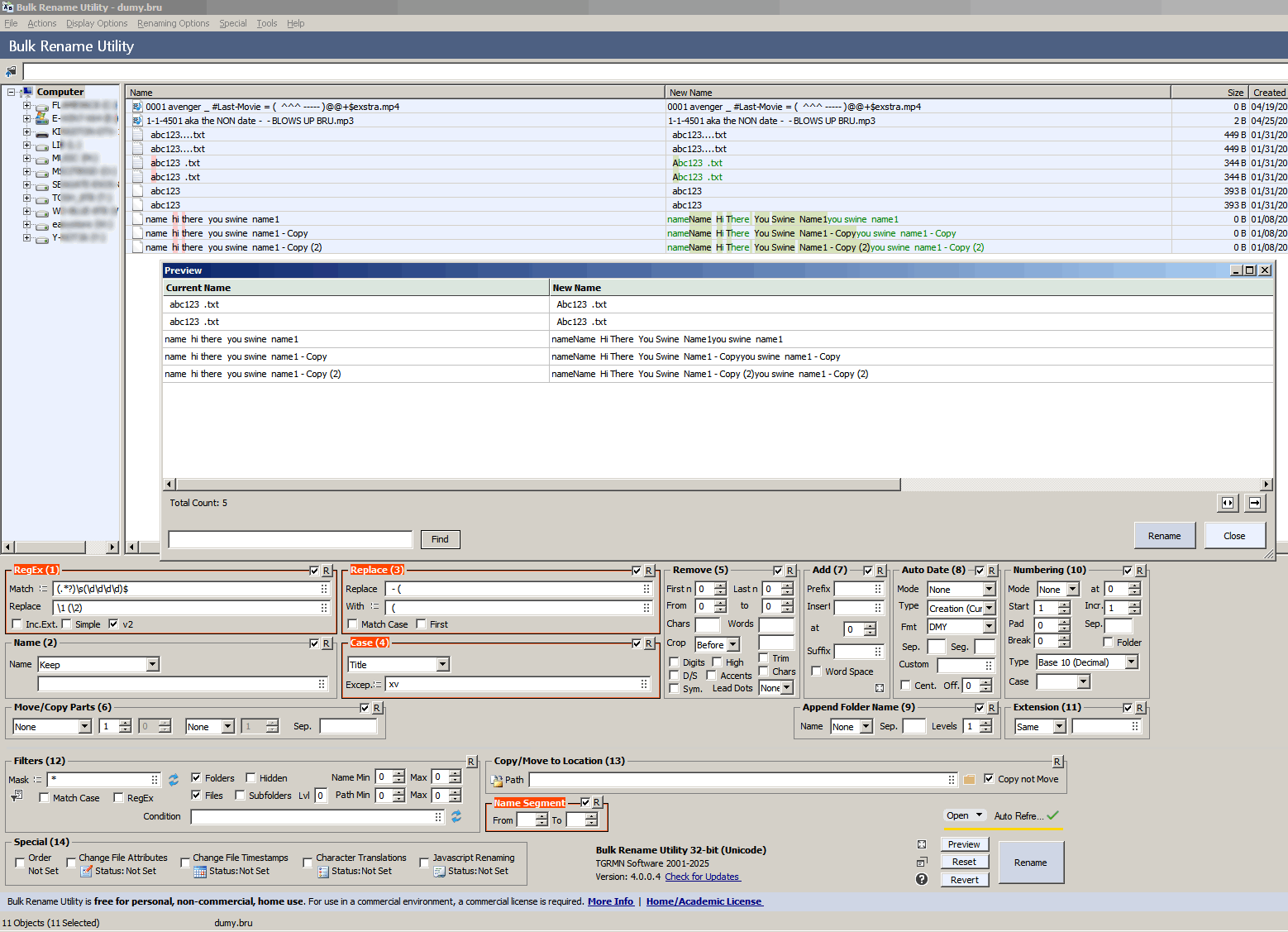Viewport: 1288px width, 932px height.
Task: Click the collapse columns icon in Preview window
Action: pos(1228,503)
